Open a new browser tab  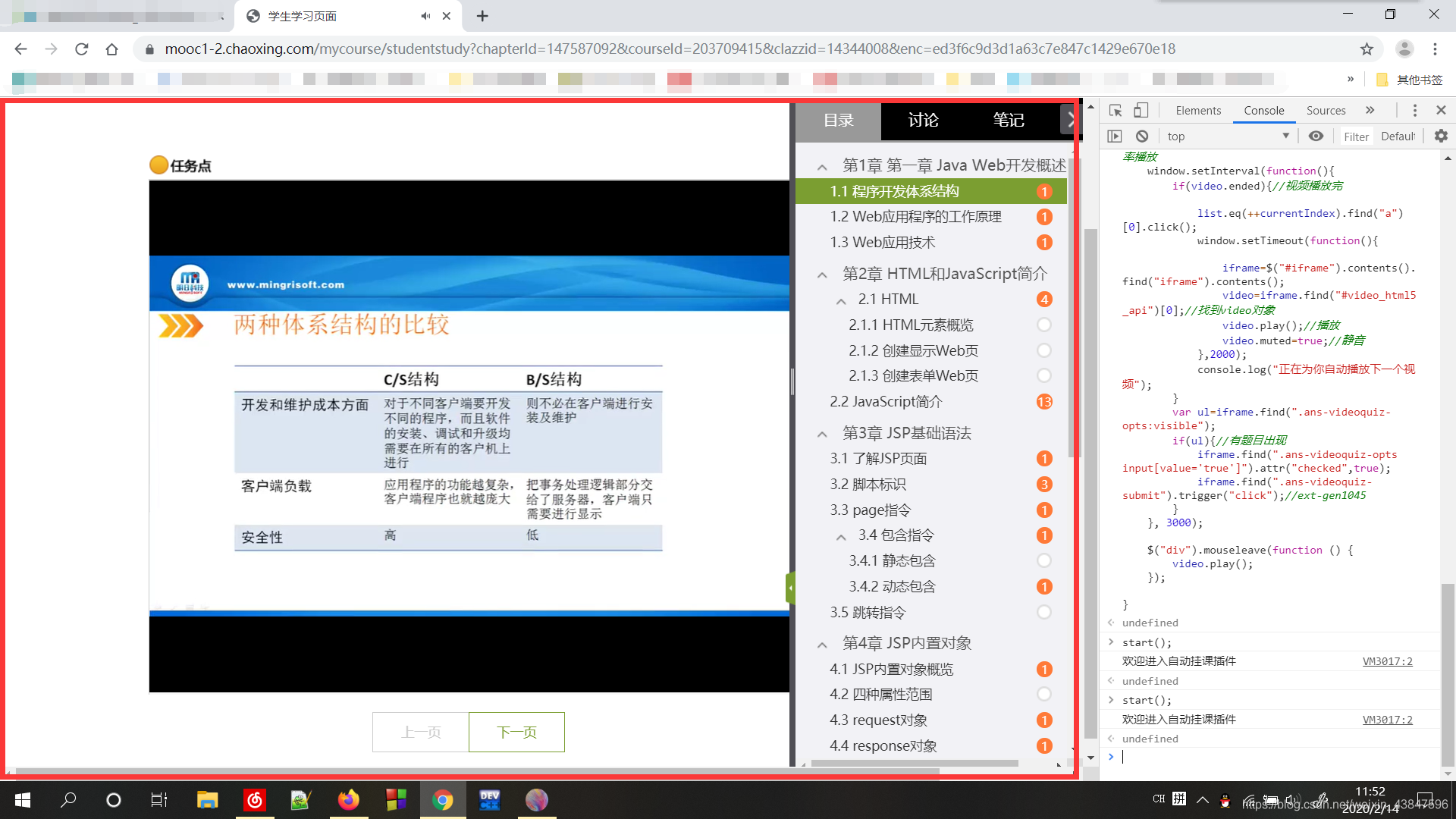click(482, 16)
